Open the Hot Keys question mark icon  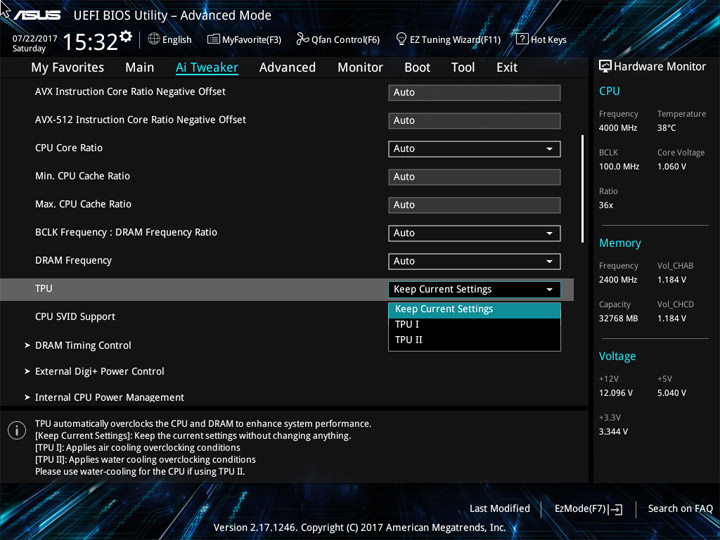[x=522, y=39]
